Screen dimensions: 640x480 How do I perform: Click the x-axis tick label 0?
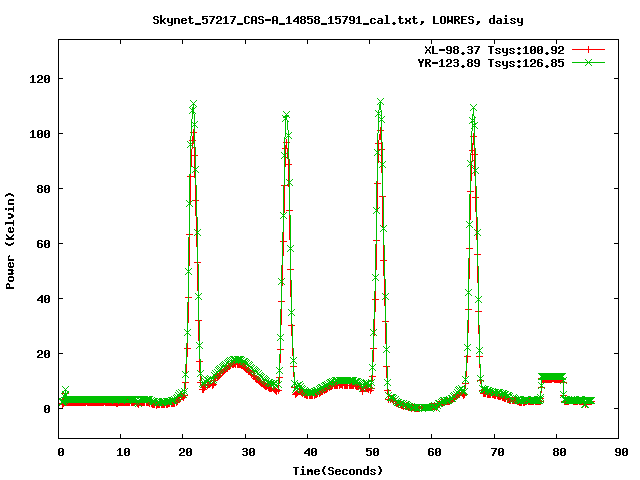click(x=60, y=452)
